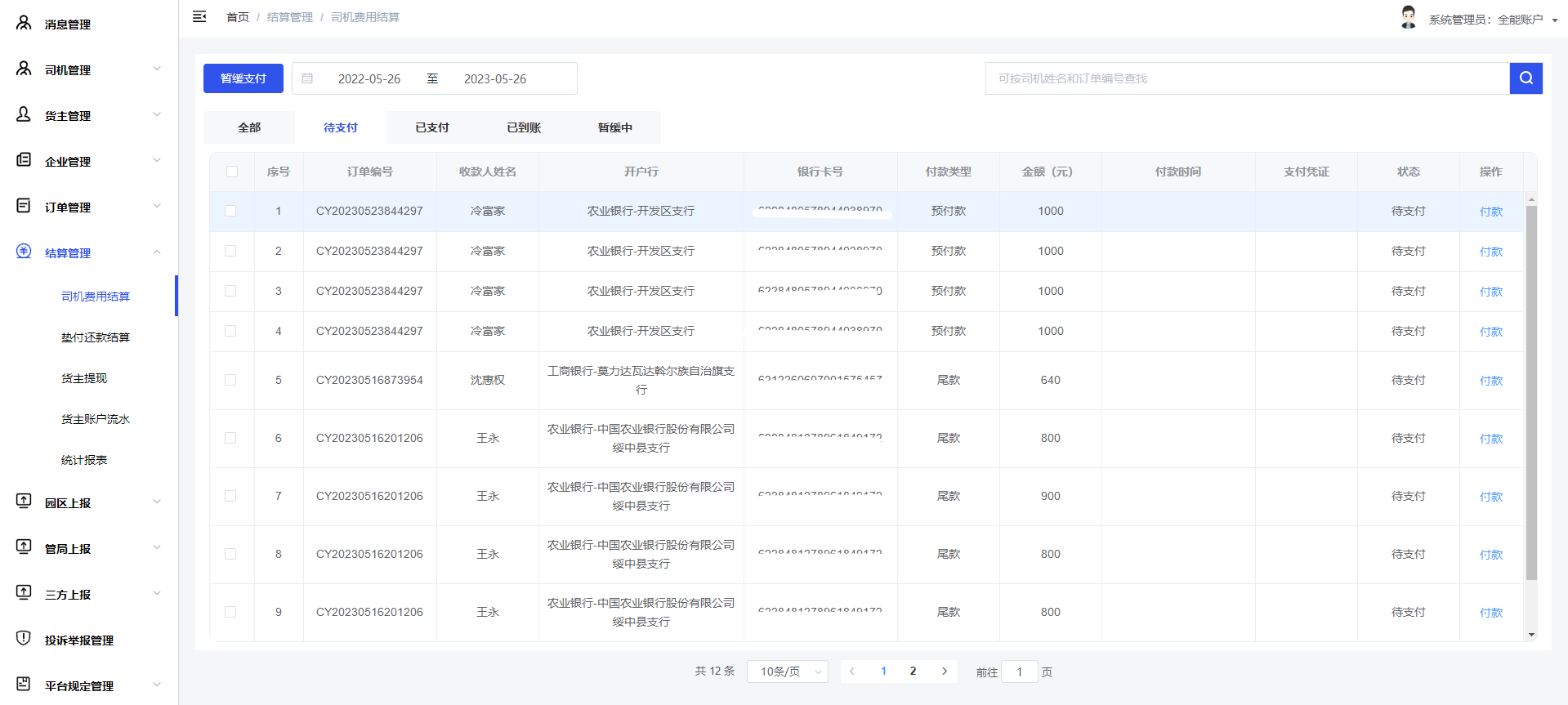The height and width of the screenshot is (705, 1568).
Task: Click the 订单管理 sidebar icon
Action: 24,206
